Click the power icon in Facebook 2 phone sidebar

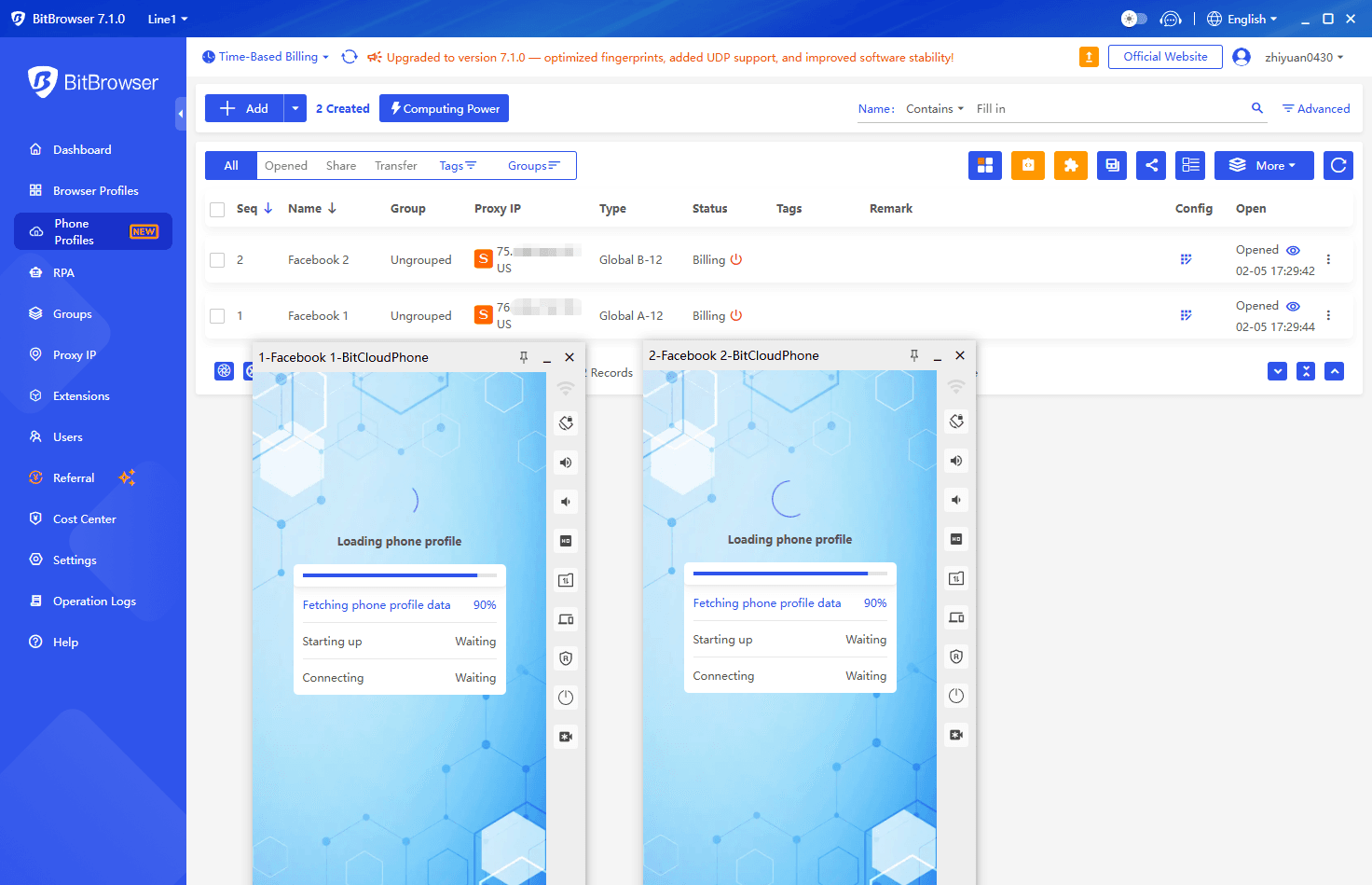point(956,695)
